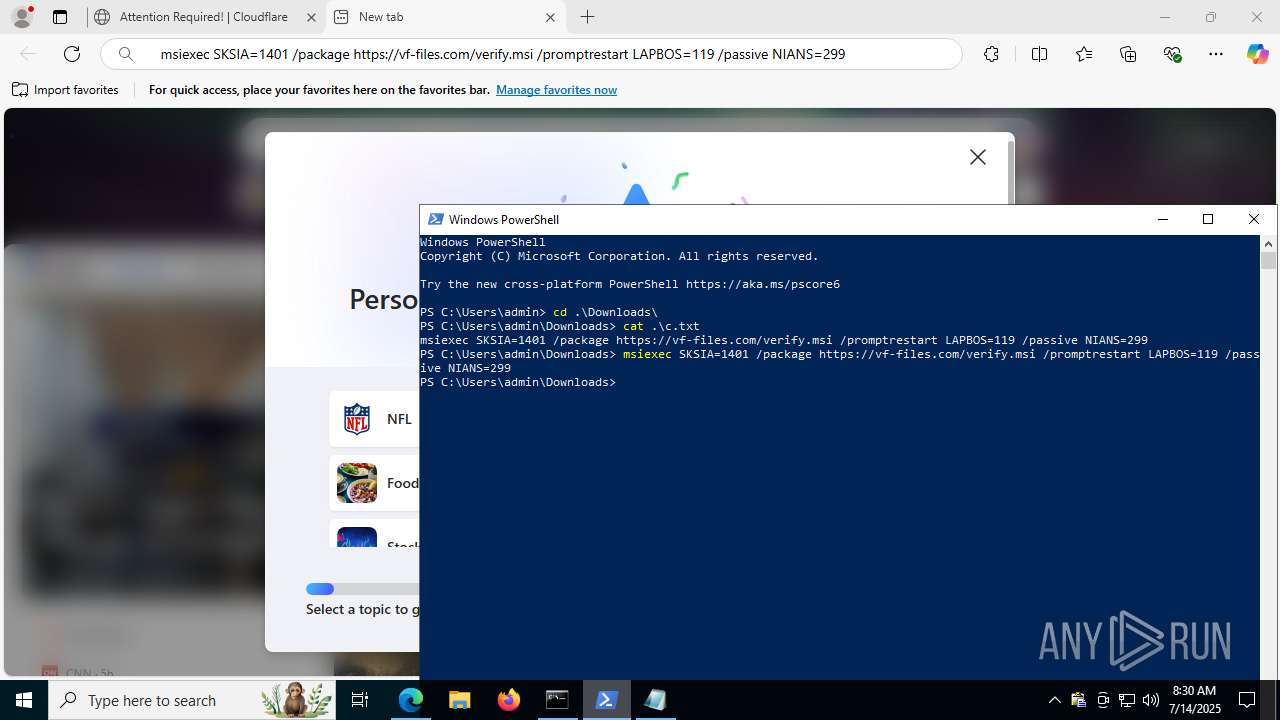Open Microsoft Edge from taskbar

(x=411, y=700)
